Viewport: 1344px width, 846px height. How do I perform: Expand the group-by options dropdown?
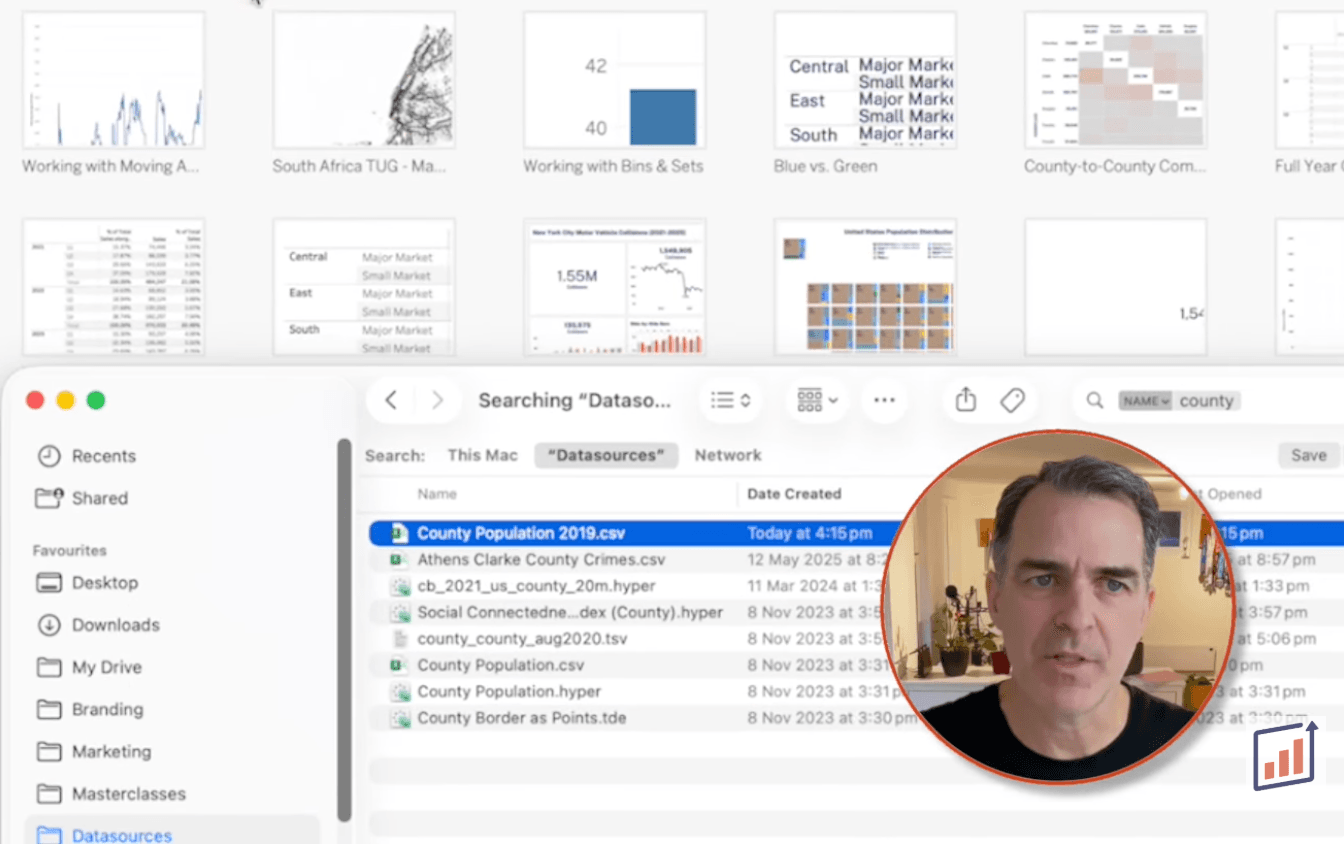[x=817, y=401]
